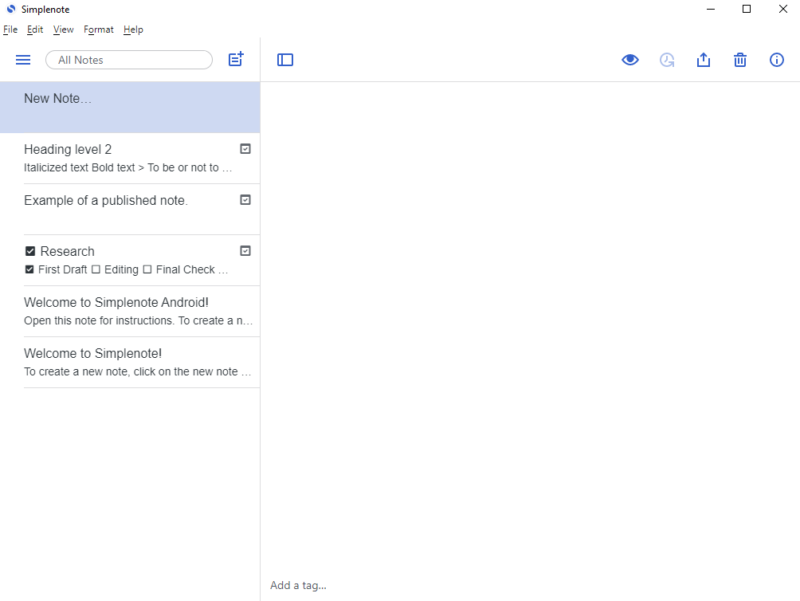The width and height of the screenshot is (800, 601).
Task: Open the Format menu
Action: tap(98, 29)
